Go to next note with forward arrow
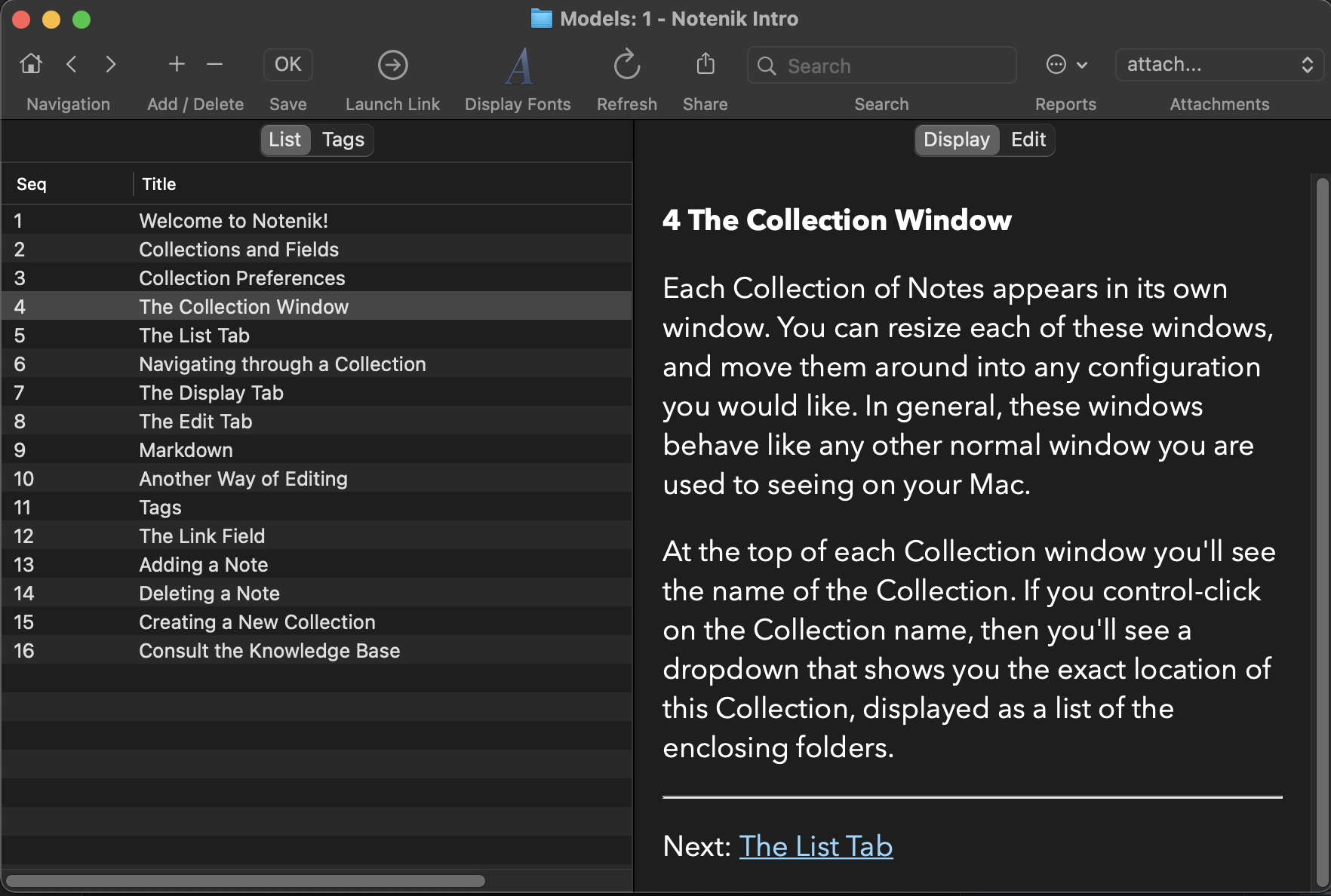Image resolution: width=1331 pixels, height=896 pixels. pos(111,64)
